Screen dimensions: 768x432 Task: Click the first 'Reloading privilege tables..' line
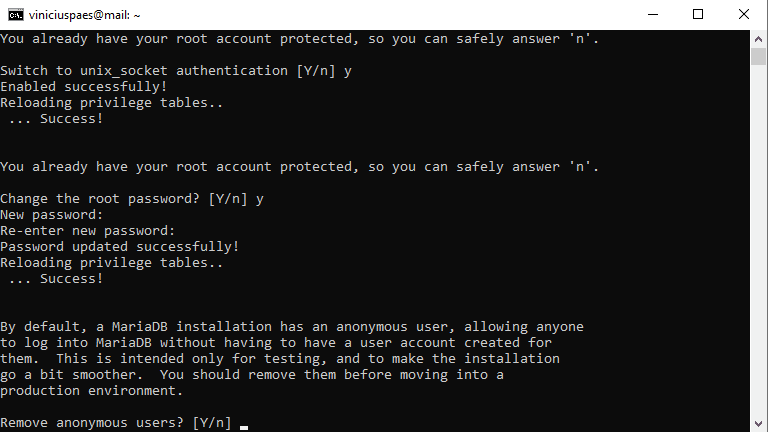112,103
